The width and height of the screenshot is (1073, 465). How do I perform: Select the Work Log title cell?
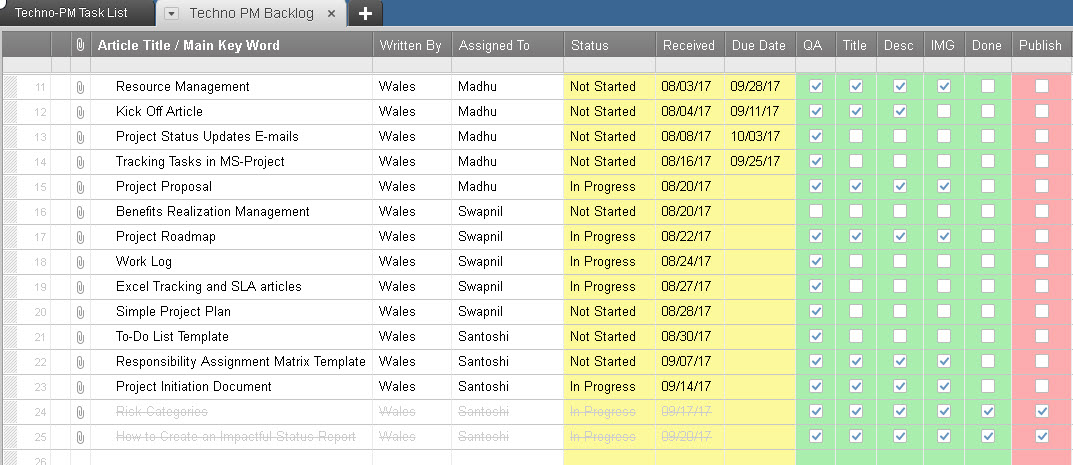tap(232, 262)
